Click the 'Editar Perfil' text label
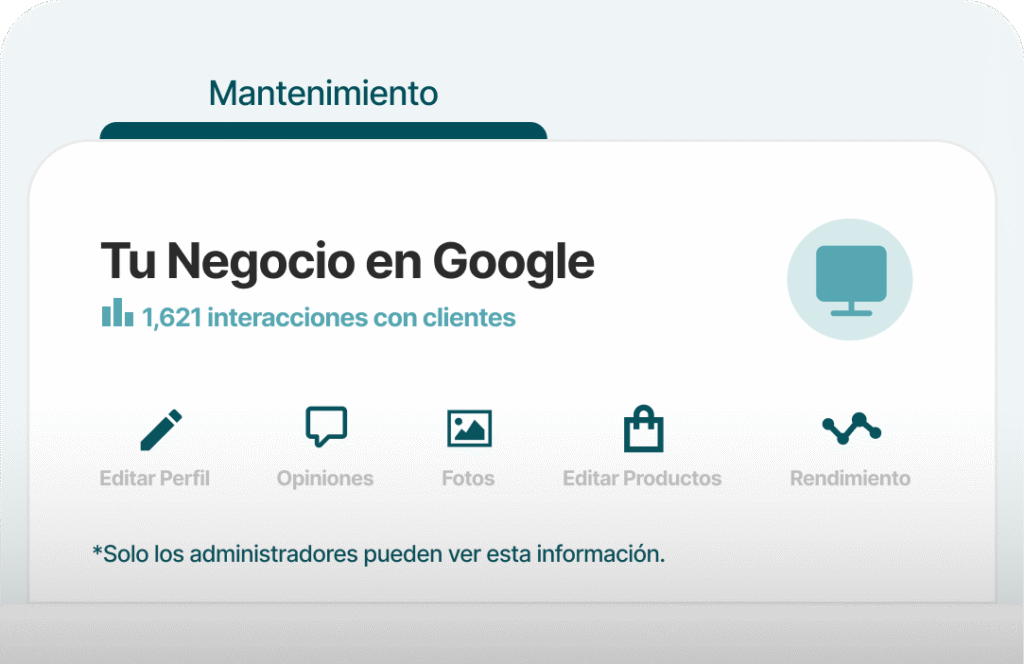 [x=155, y=478]
